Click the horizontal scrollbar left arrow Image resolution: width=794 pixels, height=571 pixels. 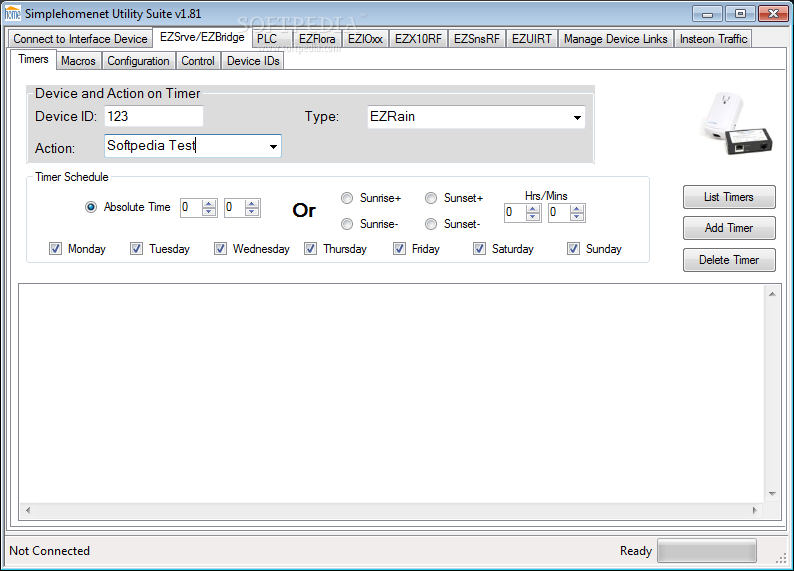click(x=28, y=510)
